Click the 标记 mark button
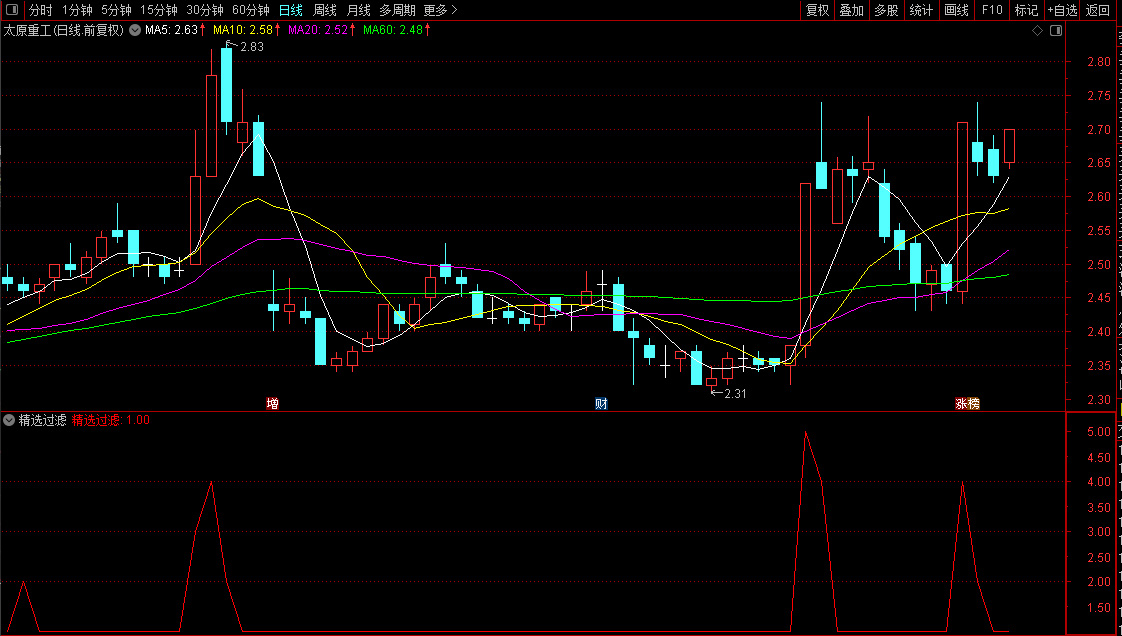1122x636 pixels. tap(1026, 10)
